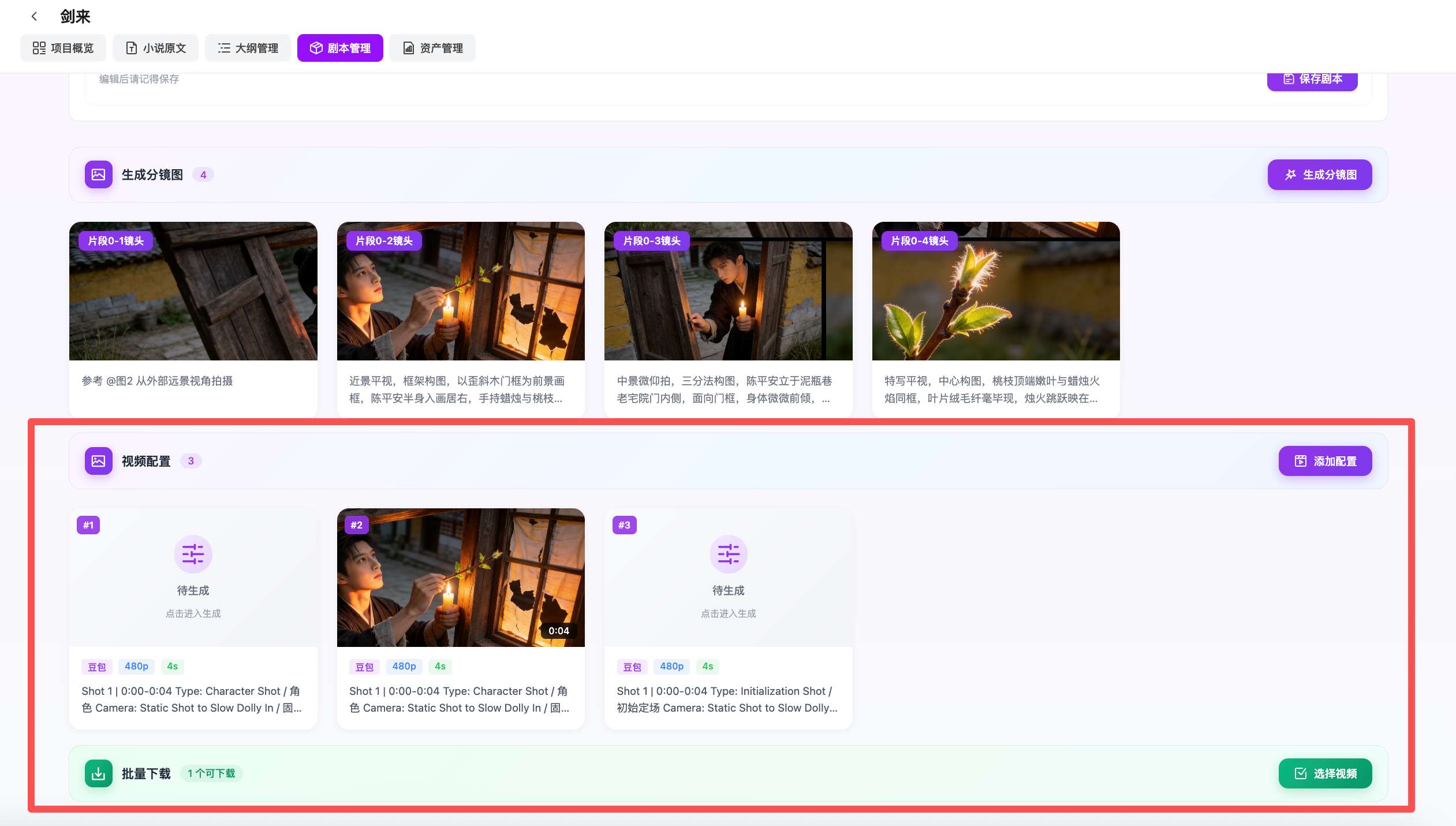Click the 待生成 status on config #3

pos(729,590)
